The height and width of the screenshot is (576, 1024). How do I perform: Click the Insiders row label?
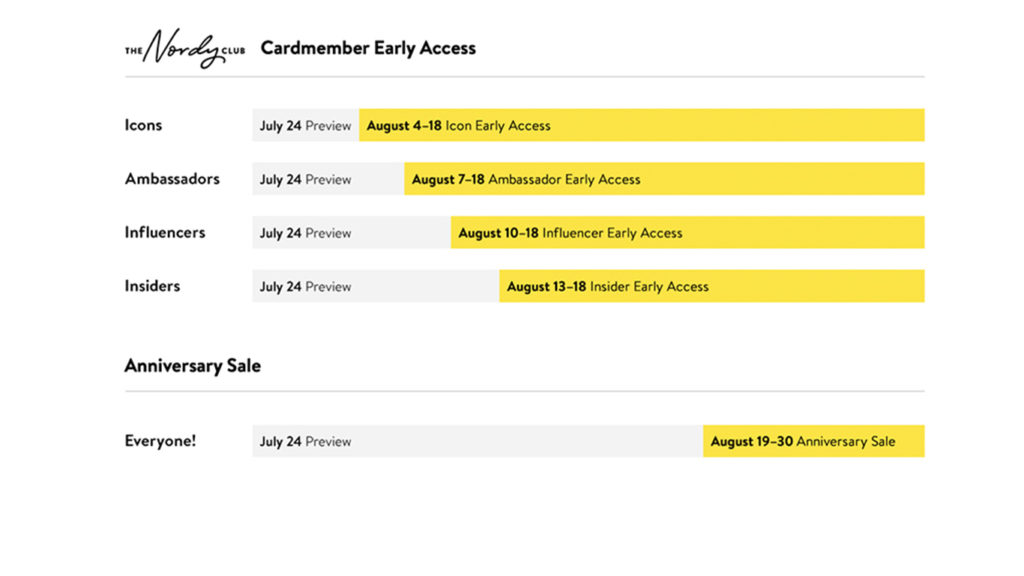tap(152, 286)
